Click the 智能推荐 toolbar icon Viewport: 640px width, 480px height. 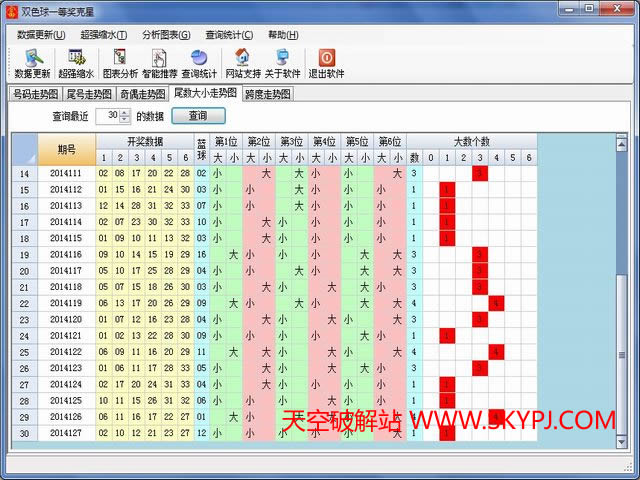(159, 63)
